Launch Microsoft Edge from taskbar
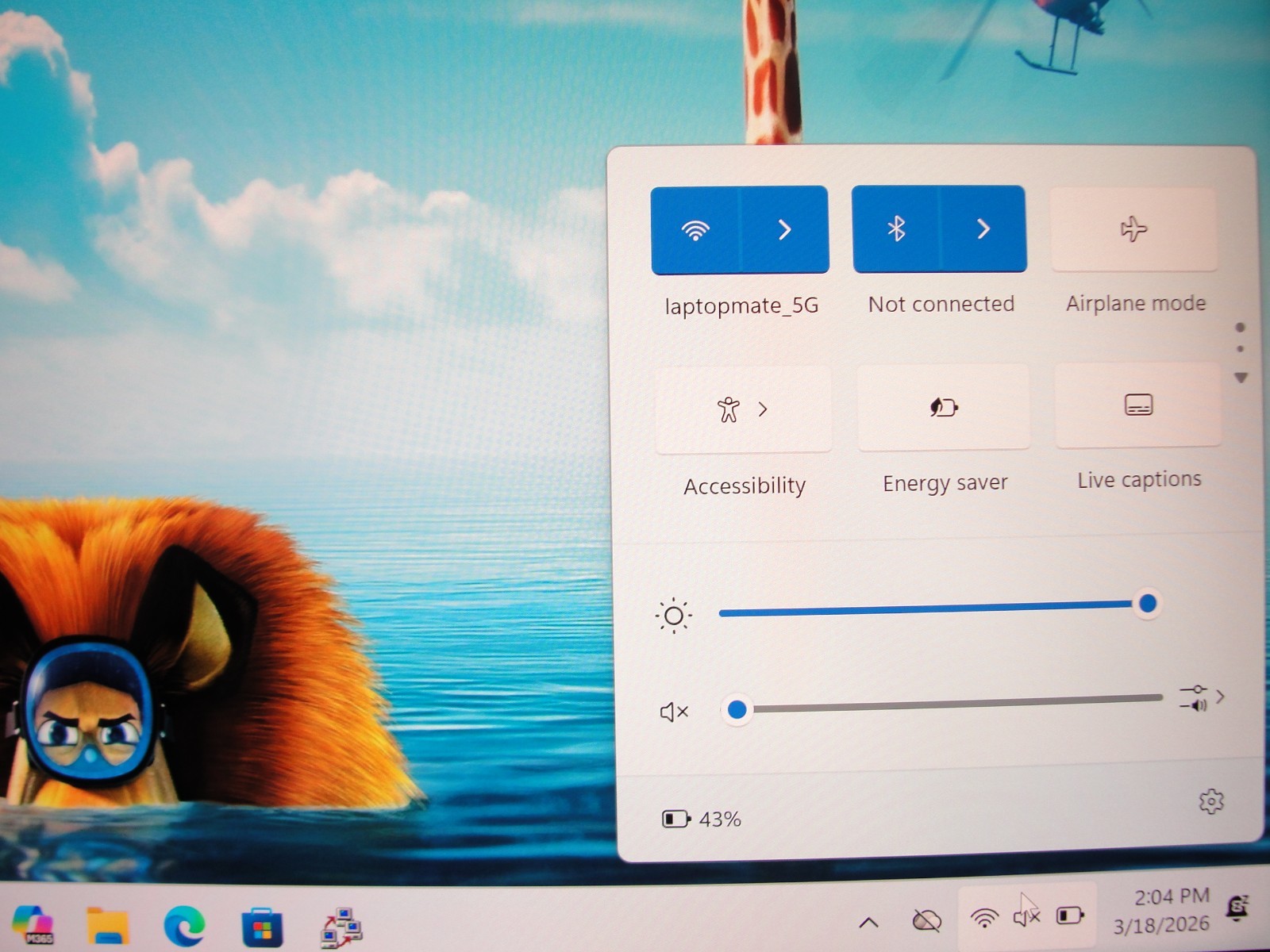 point(184,926)
